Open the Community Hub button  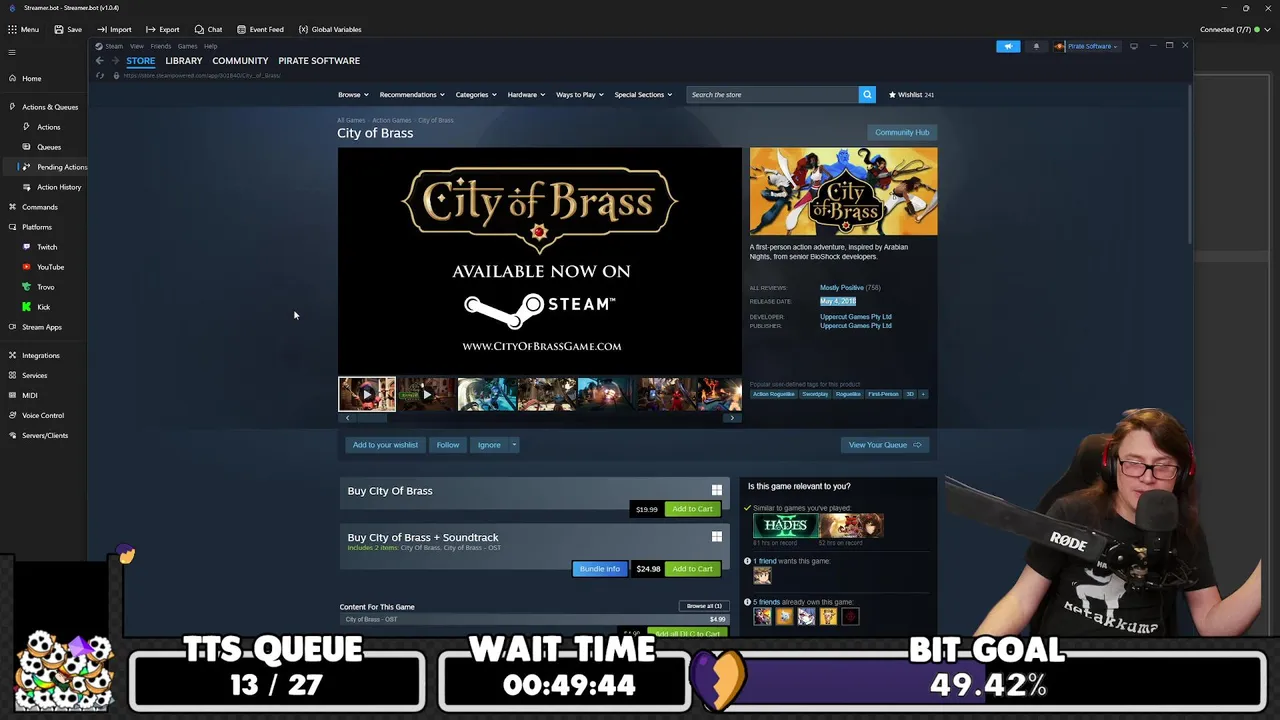coord(902,132)
